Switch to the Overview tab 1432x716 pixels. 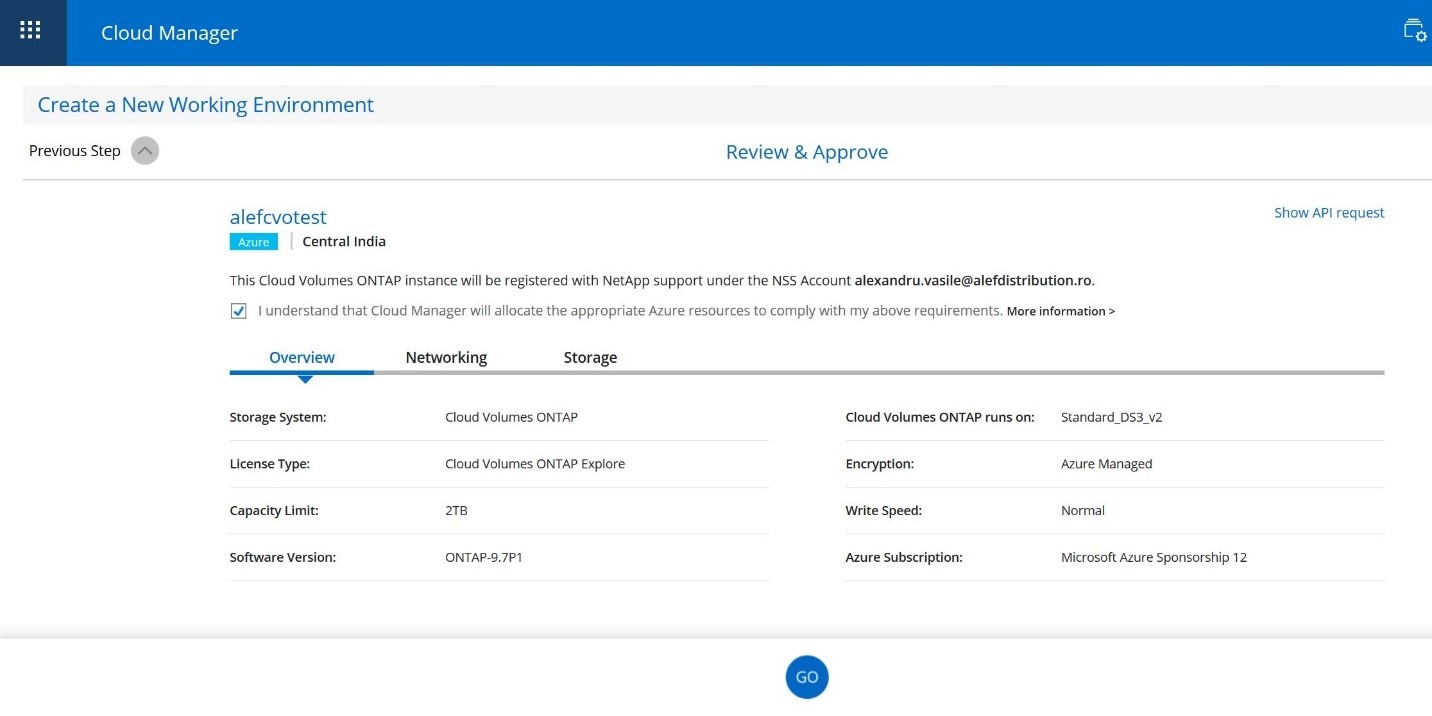[302, 357]
